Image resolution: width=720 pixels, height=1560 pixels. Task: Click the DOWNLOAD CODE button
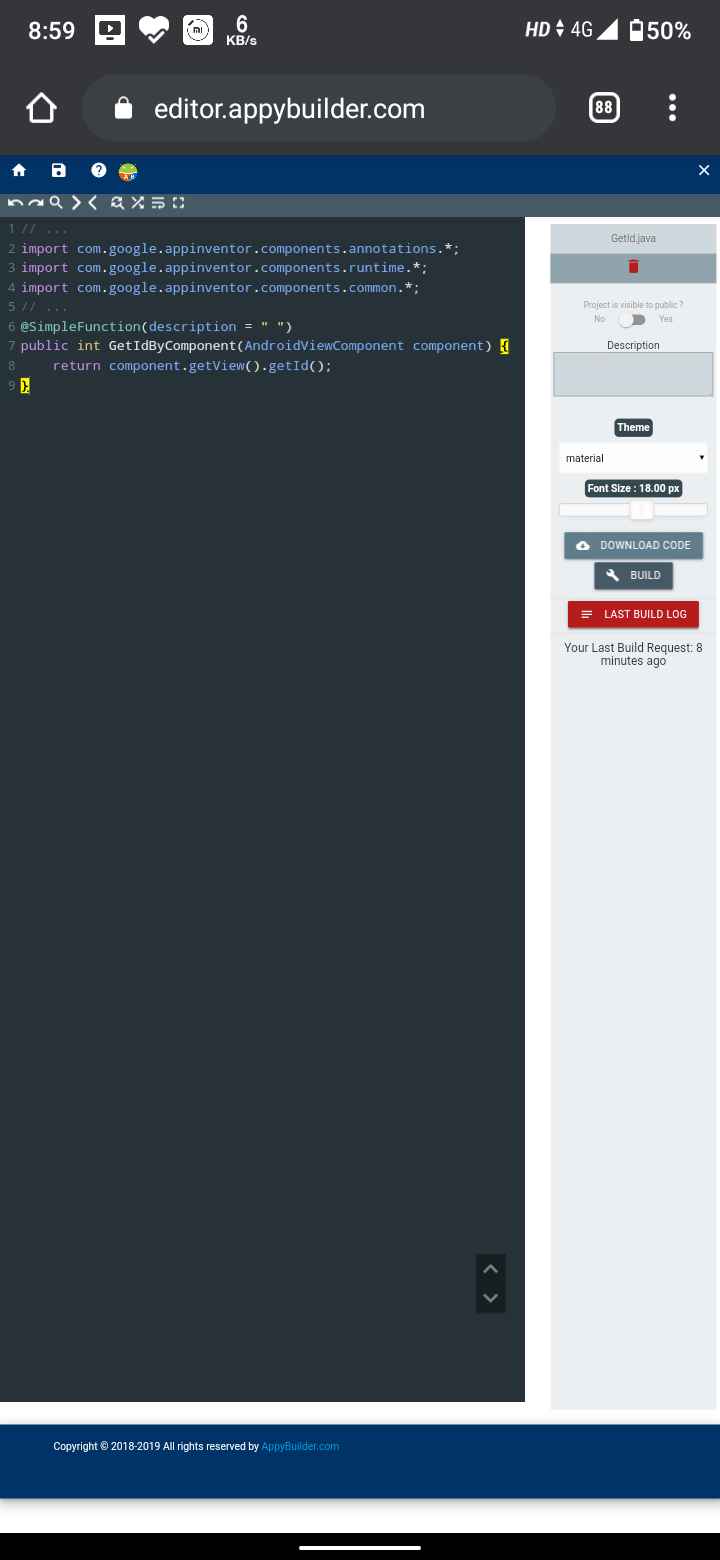tap(633, 545)
